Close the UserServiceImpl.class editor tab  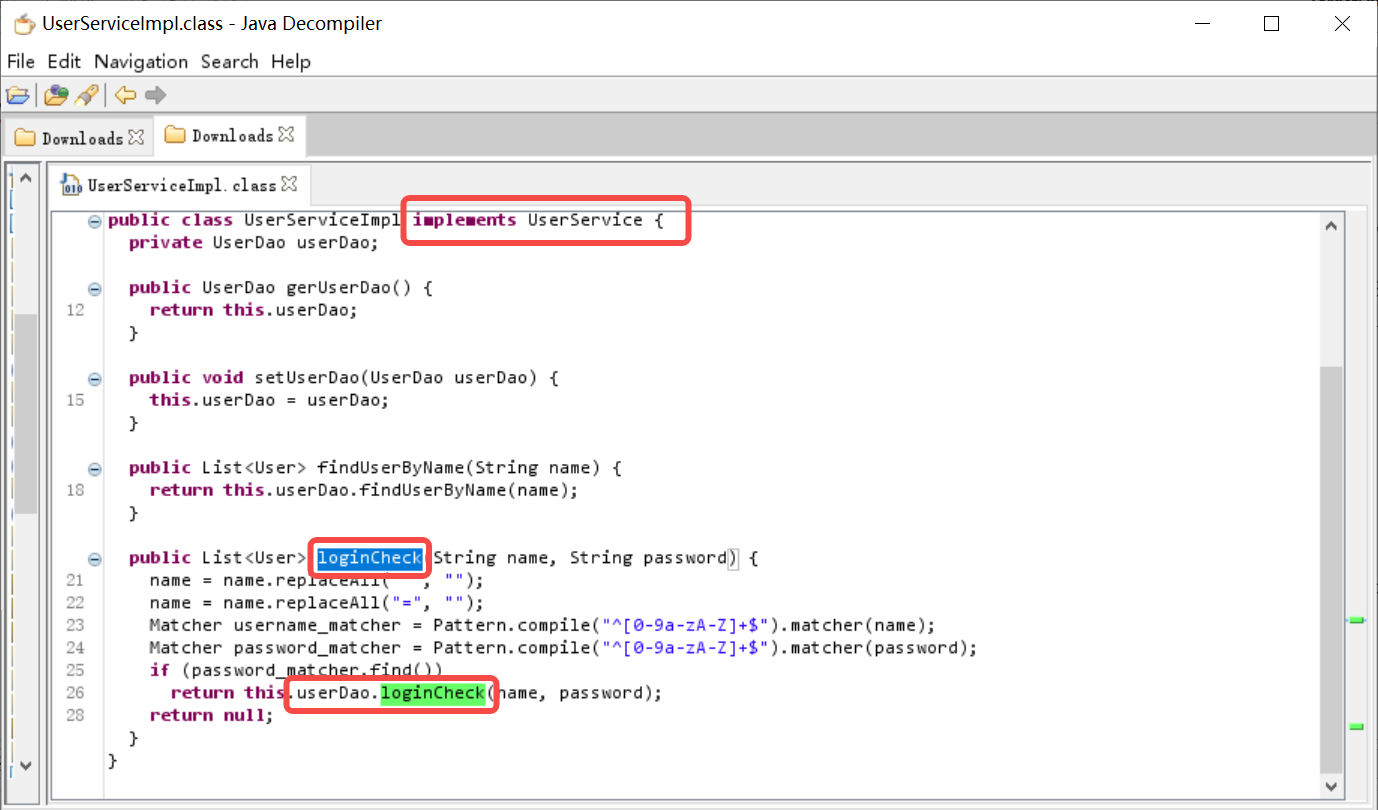[x=290, y=184]
